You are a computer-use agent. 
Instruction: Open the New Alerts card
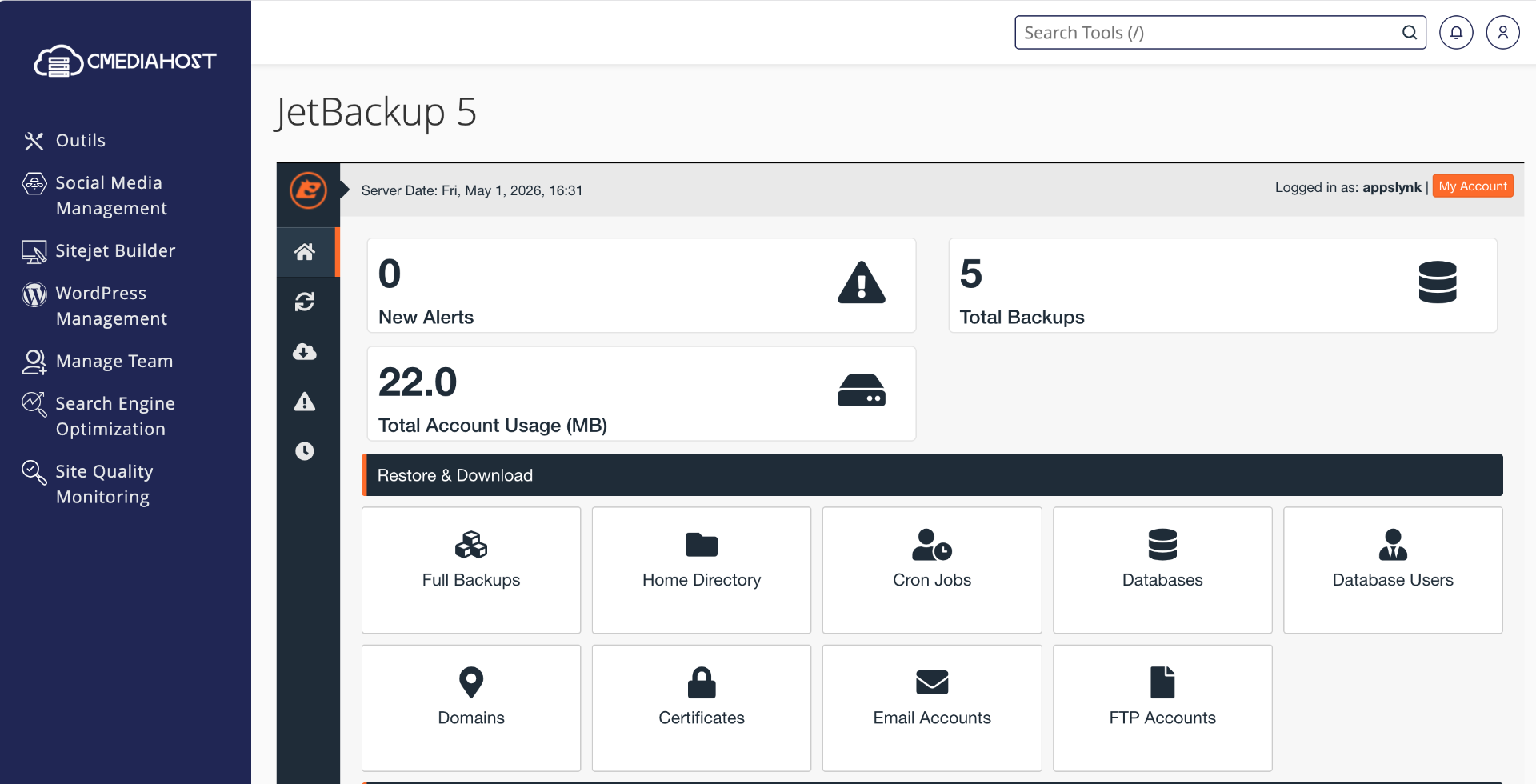pos(642,286)
